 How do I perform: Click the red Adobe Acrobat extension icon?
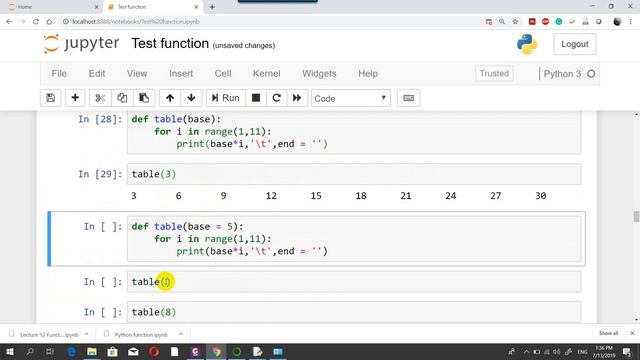[532, 22]
